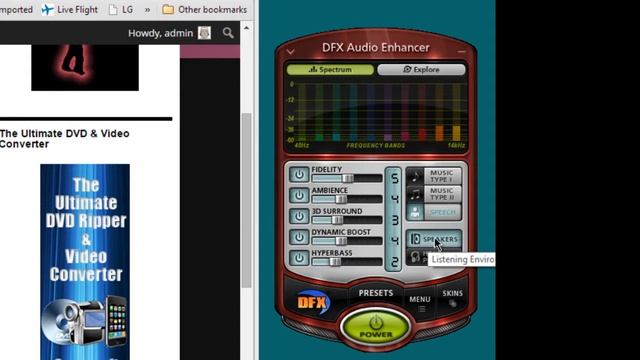
Task: Click the Live Flight airplane icon
Action: 47,9
